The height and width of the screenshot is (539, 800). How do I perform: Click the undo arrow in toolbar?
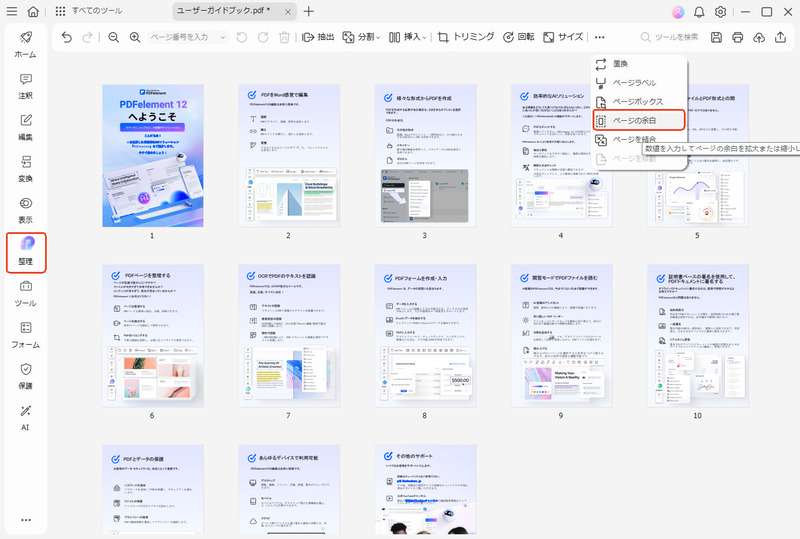[x=66, y=37]
